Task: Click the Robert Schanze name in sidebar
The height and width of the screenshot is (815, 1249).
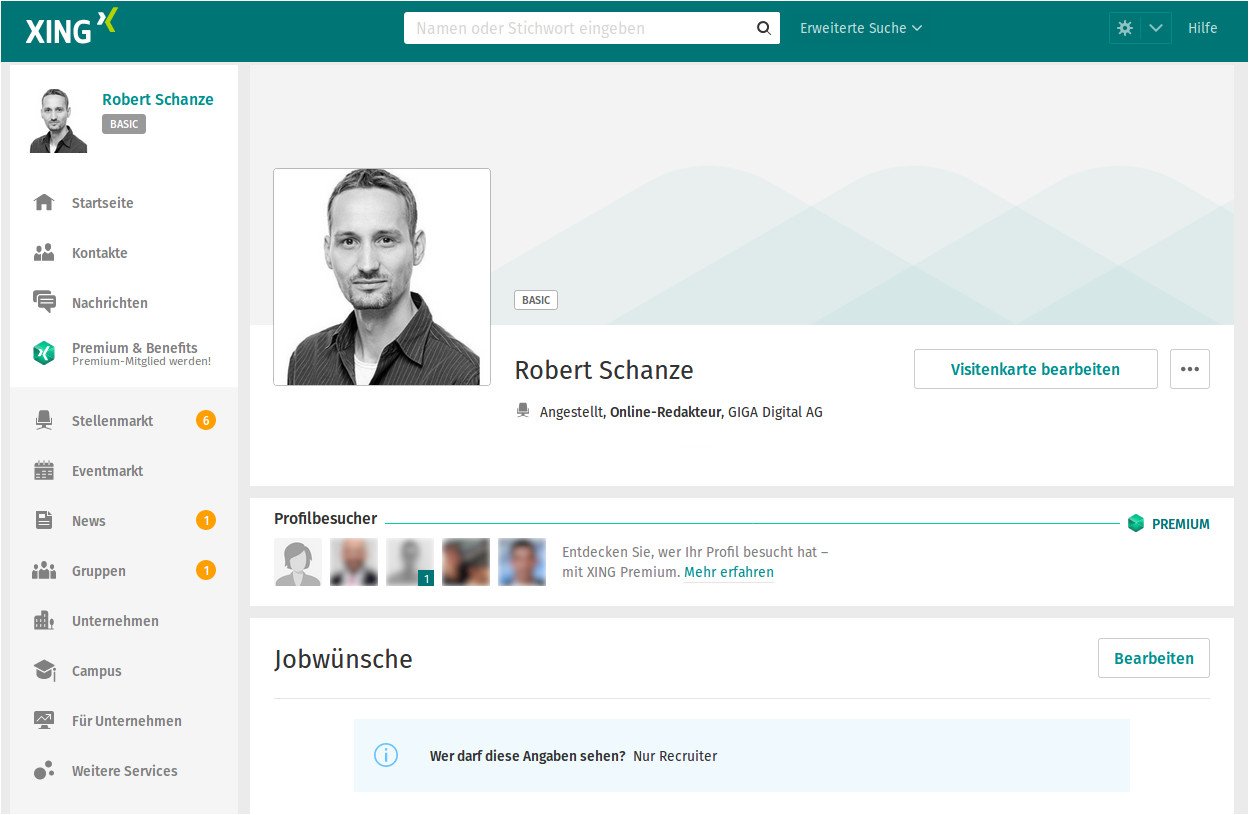Action: 158,99
